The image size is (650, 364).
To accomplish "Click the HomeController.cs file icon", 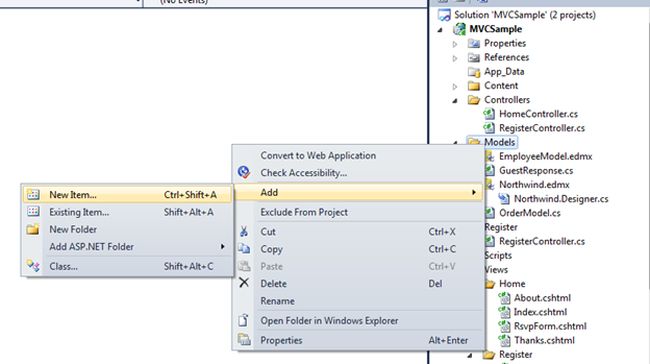I will (x=489, y=114).
